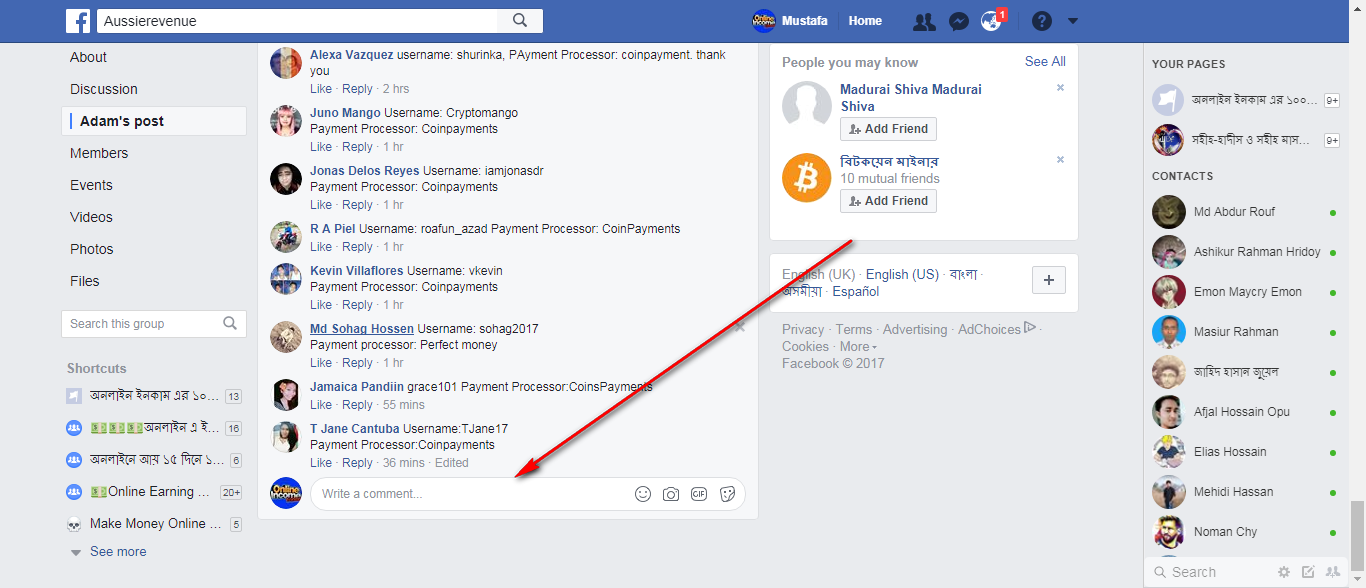This screenshot has width=1366, height=588.
Task: Click See All in People you may know
Action: tap(1045, 62)
